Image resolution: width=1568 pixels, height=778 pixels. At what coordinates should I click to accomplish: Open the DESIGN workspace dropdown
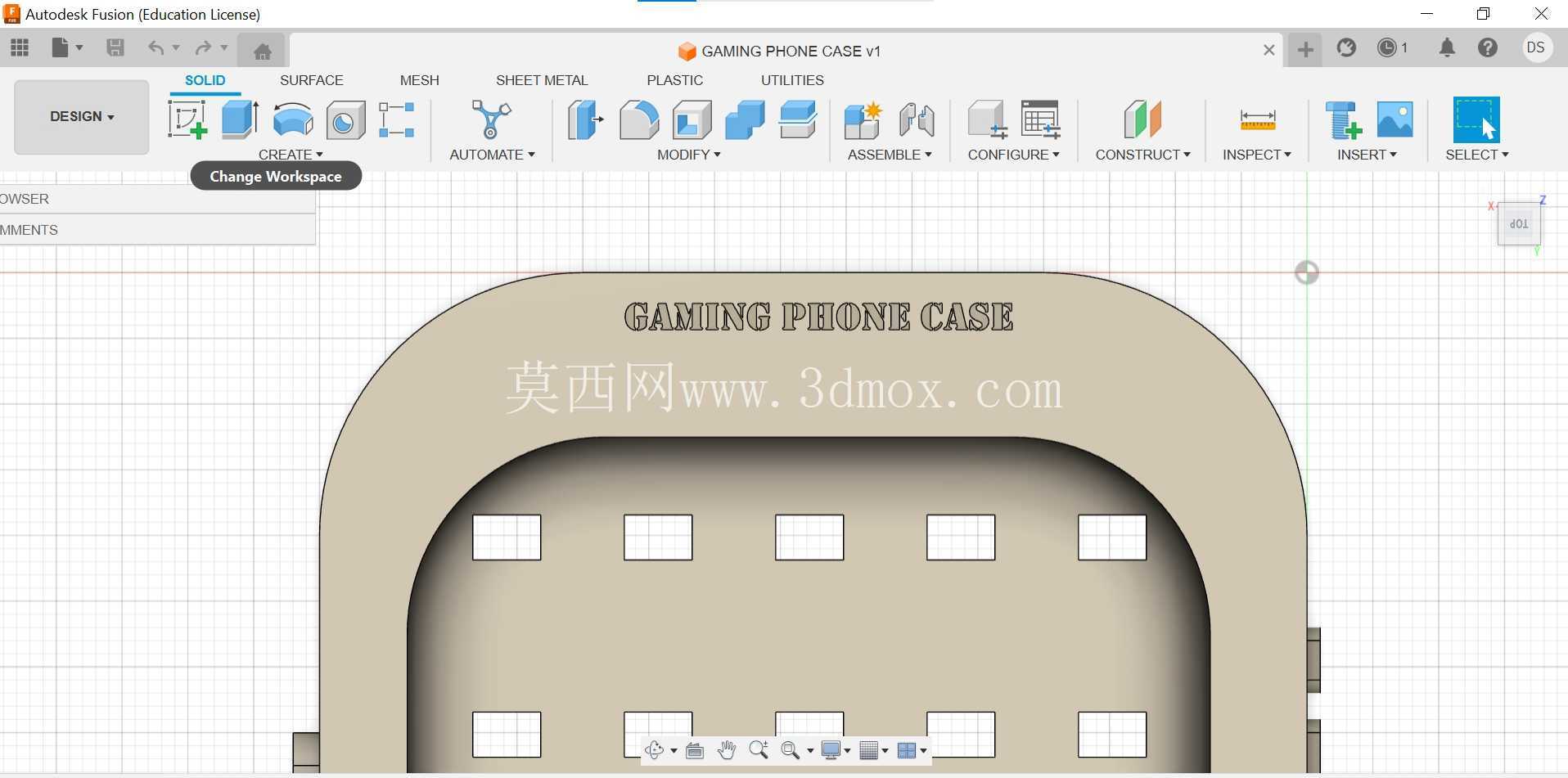82,116
